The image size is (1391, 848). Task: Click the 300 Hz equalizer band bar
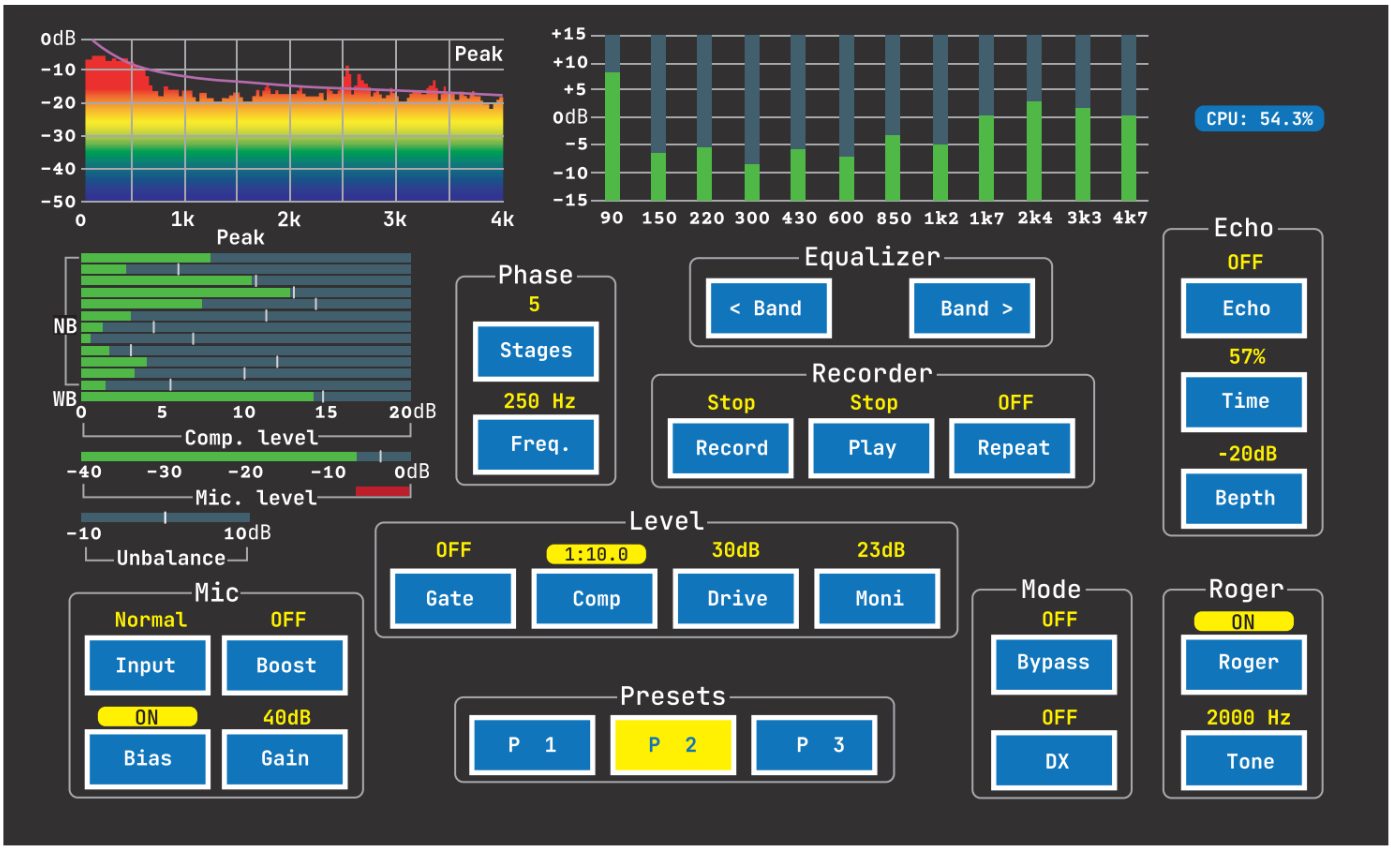(x=753, y=117)
